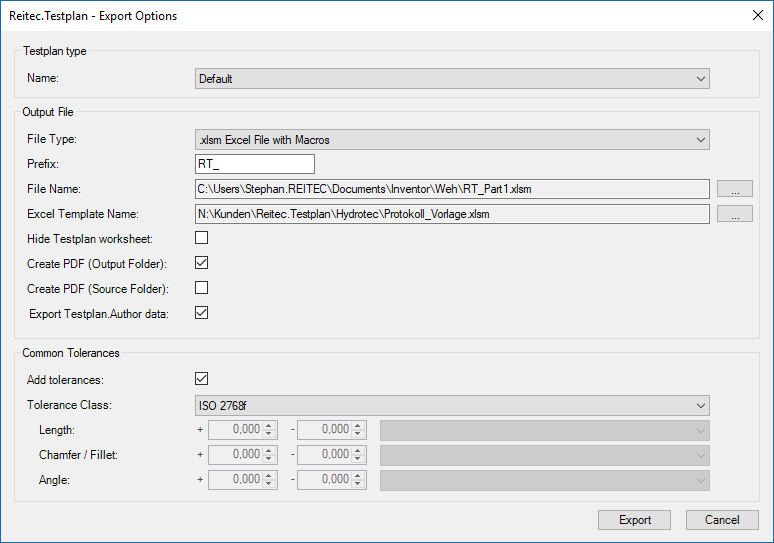
Task: Uncheck the Add tolerances checkbox
Action: pos(202,379)
